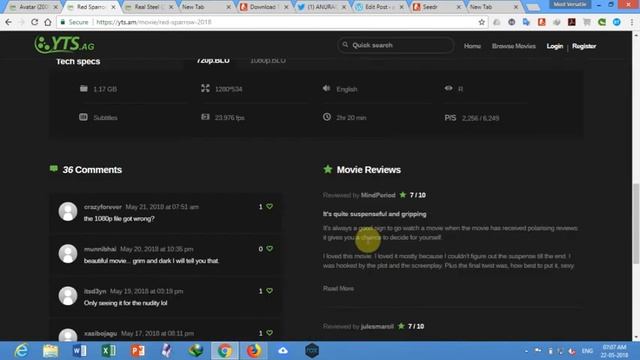Screen dimensions: 640x360
Task: Click the Login link
Action: 555,46
